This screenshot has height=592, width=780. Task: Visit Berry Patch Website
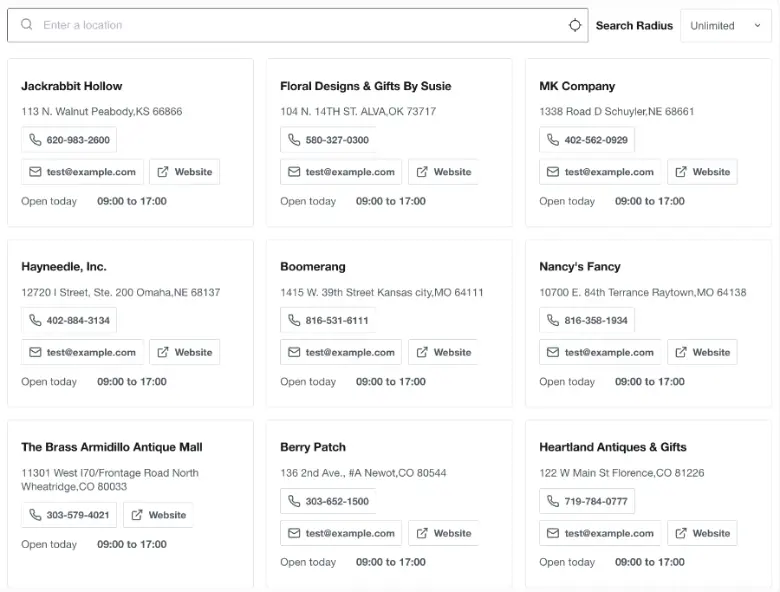444,533
